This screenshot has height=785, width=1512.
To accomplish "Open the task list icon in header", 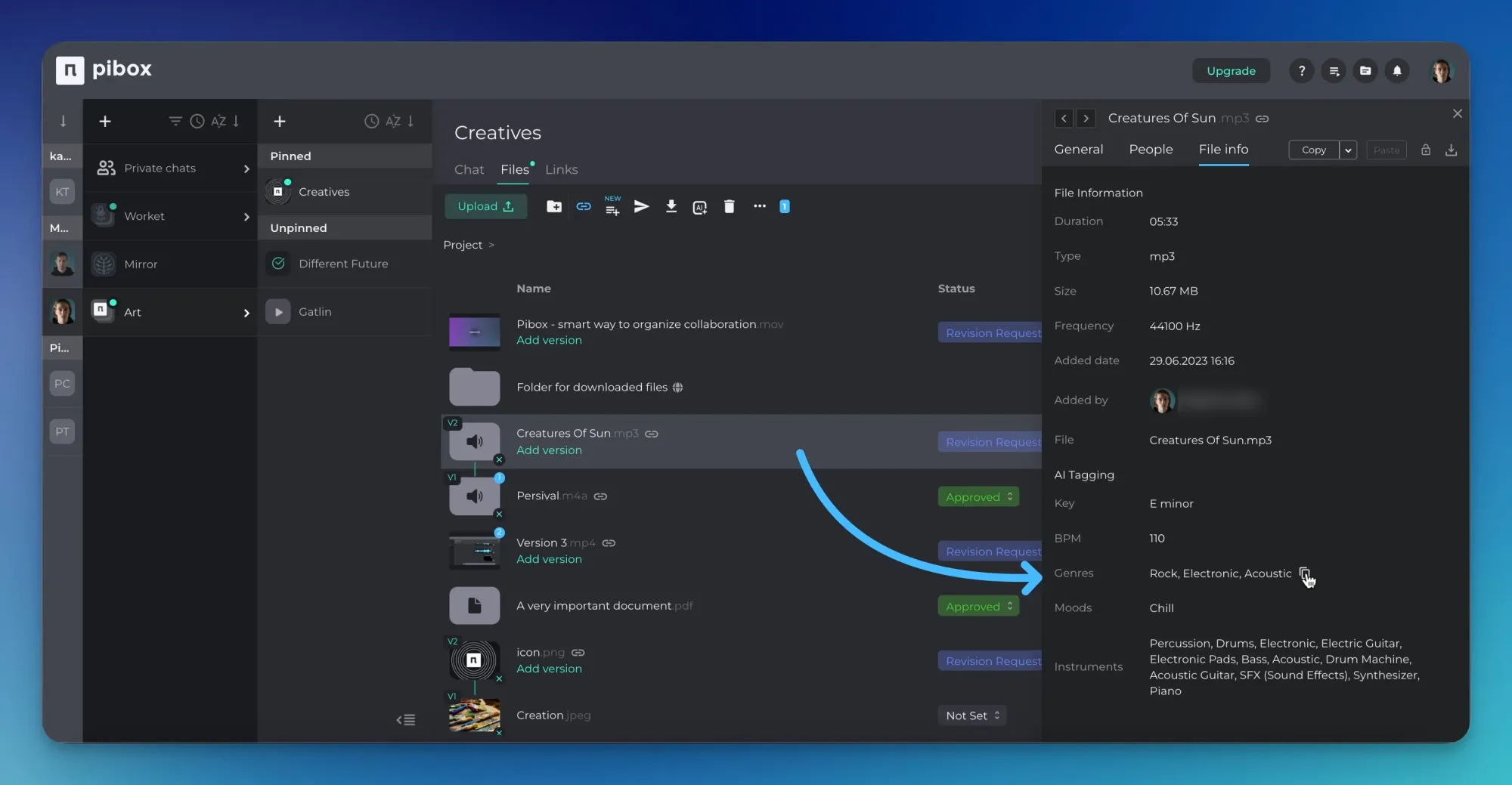I will click(1334, 70).
